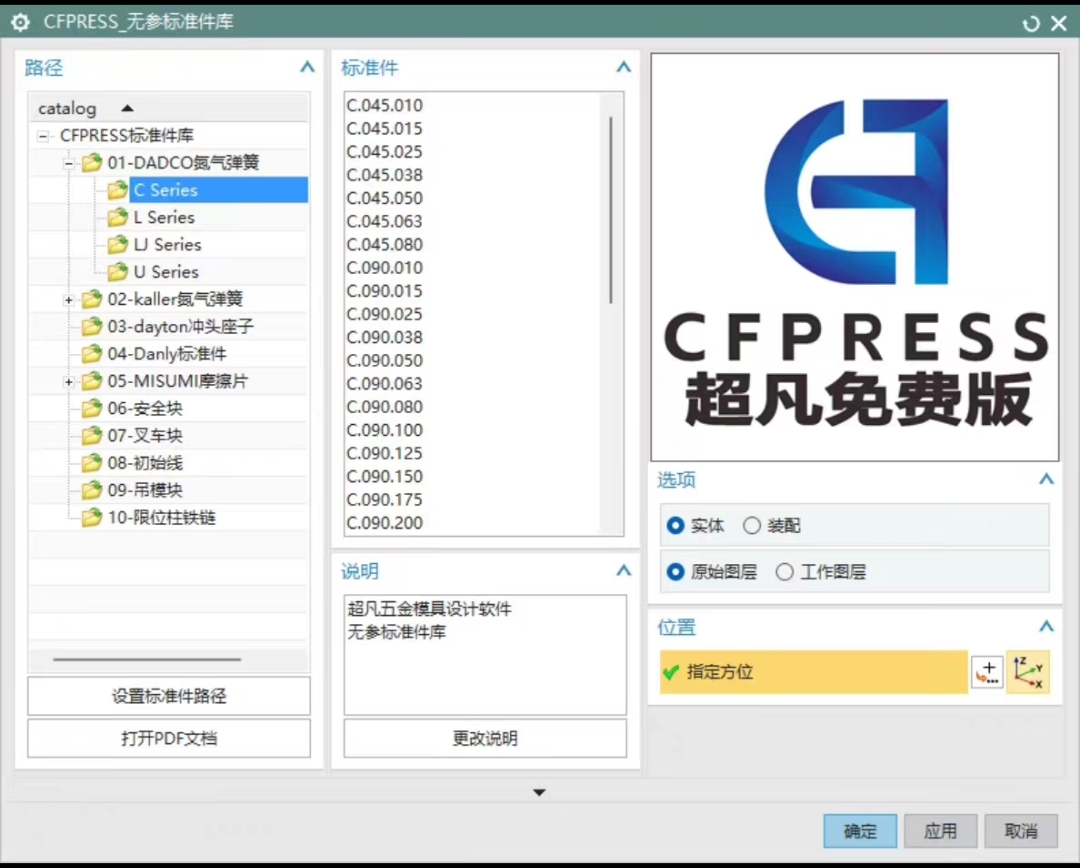Click the 应用 button
This screenshot has width=1080, height=868.
940,831
